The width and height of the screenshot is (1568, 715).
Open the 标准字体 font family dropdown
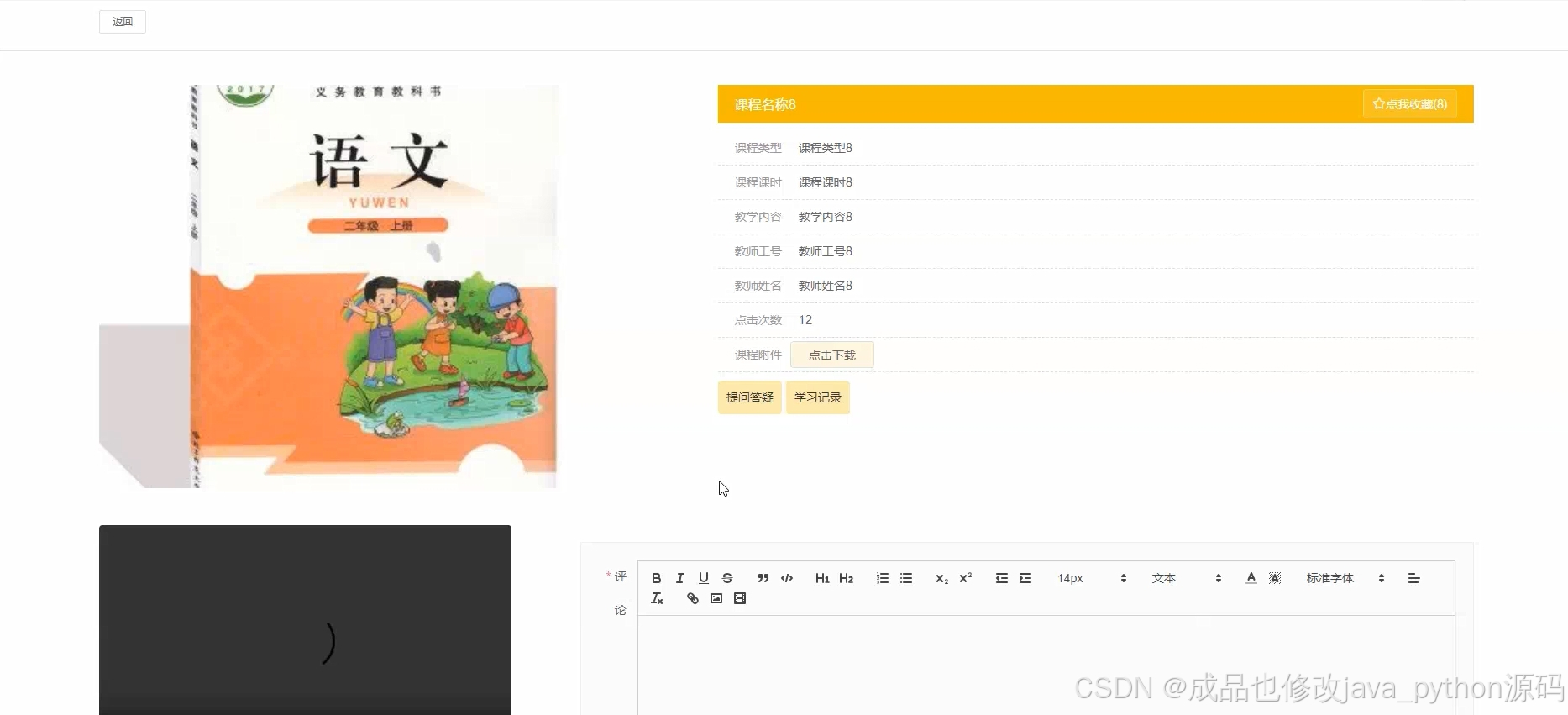[x=1345, y=578]
